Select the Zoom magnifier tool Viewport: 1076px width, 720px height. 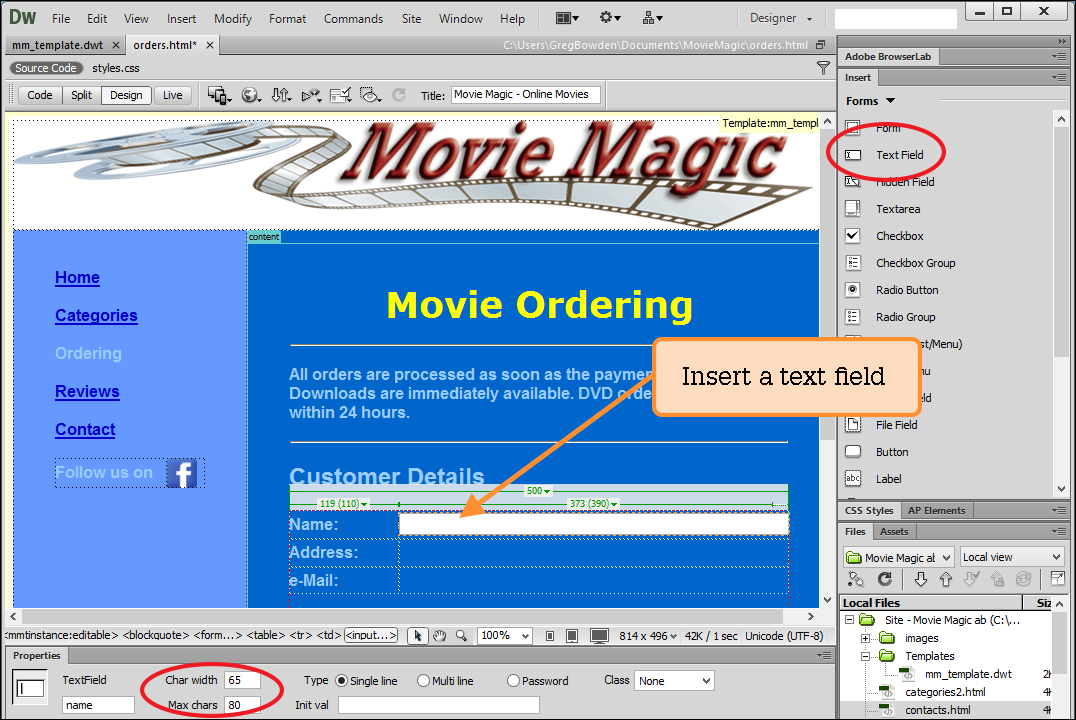tap(461, 636)
